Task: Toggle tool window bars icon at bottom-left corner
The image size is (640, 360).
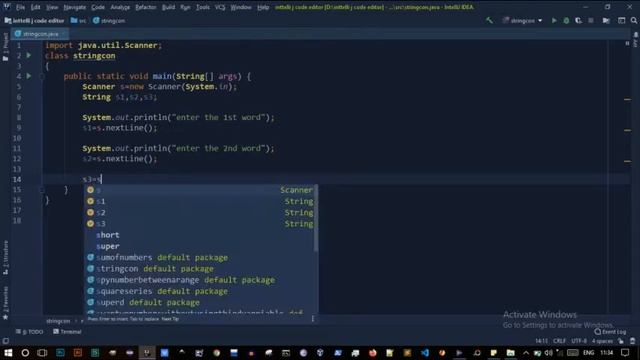Action: click(x=5, y=341)
